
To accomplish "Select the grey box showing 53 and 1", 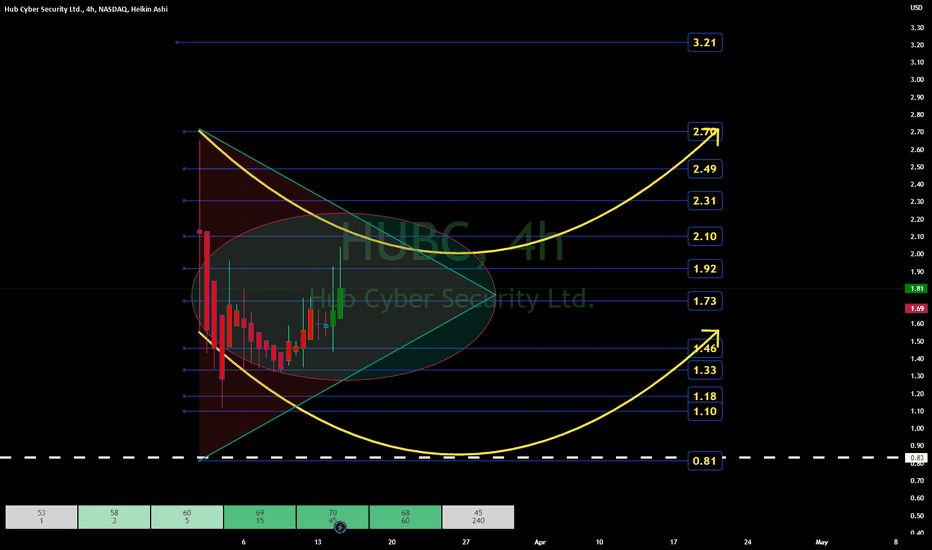I will click(x=41, y=517).
